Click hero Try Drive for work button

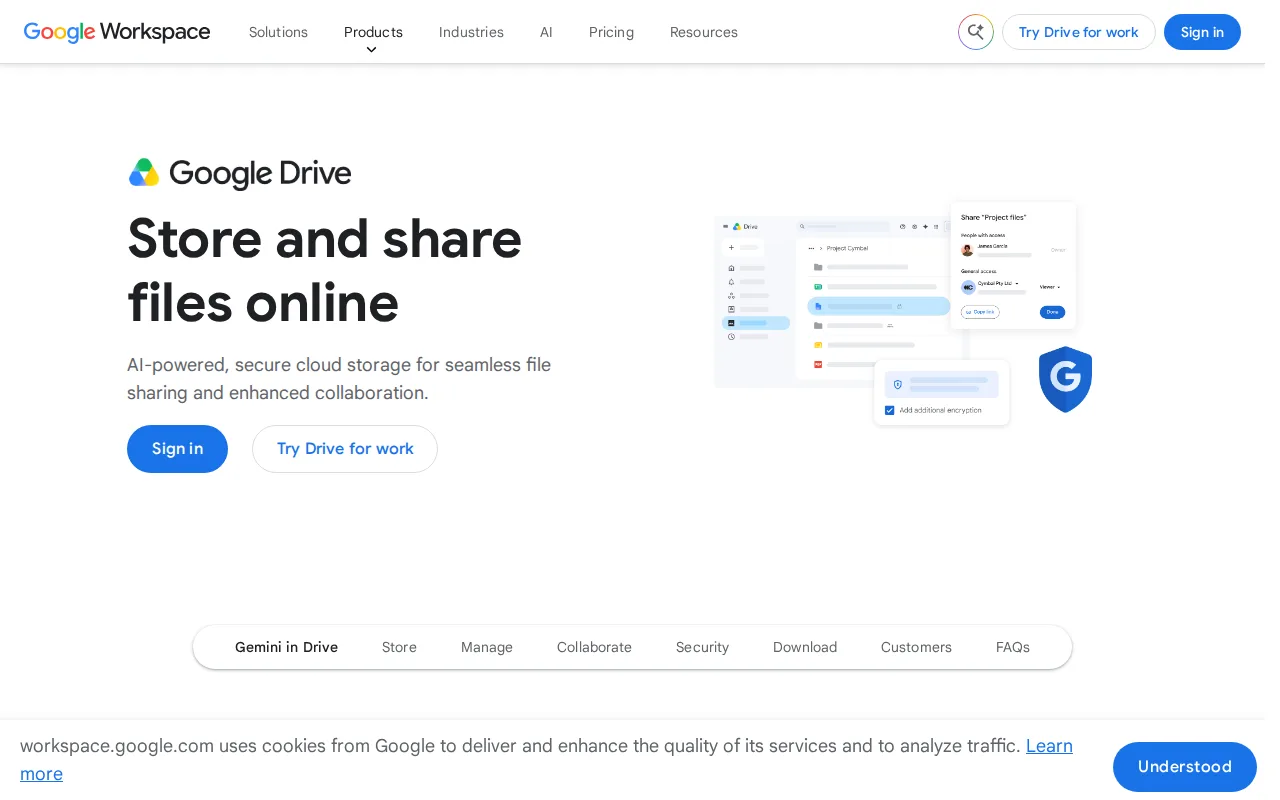pyautogui.click(x=345, y=449)
